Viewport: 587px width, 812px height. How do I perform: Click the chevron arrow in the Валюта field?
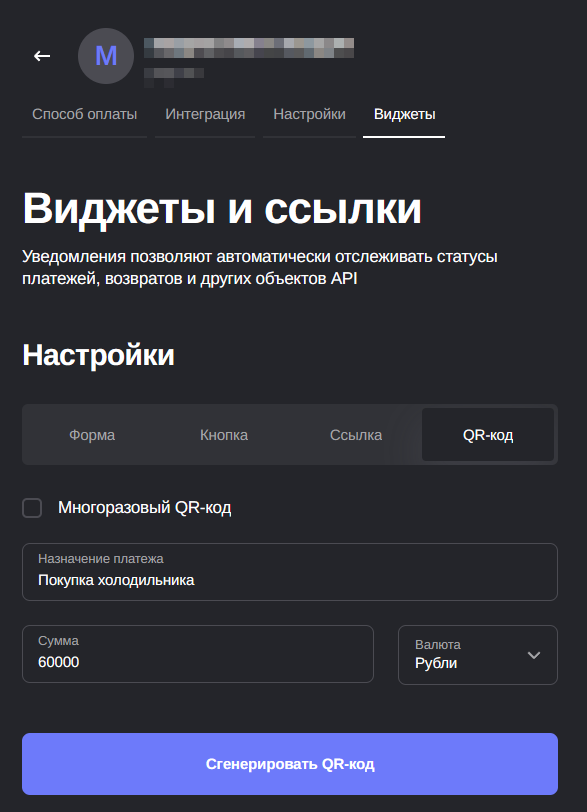[x=534, y=655]
